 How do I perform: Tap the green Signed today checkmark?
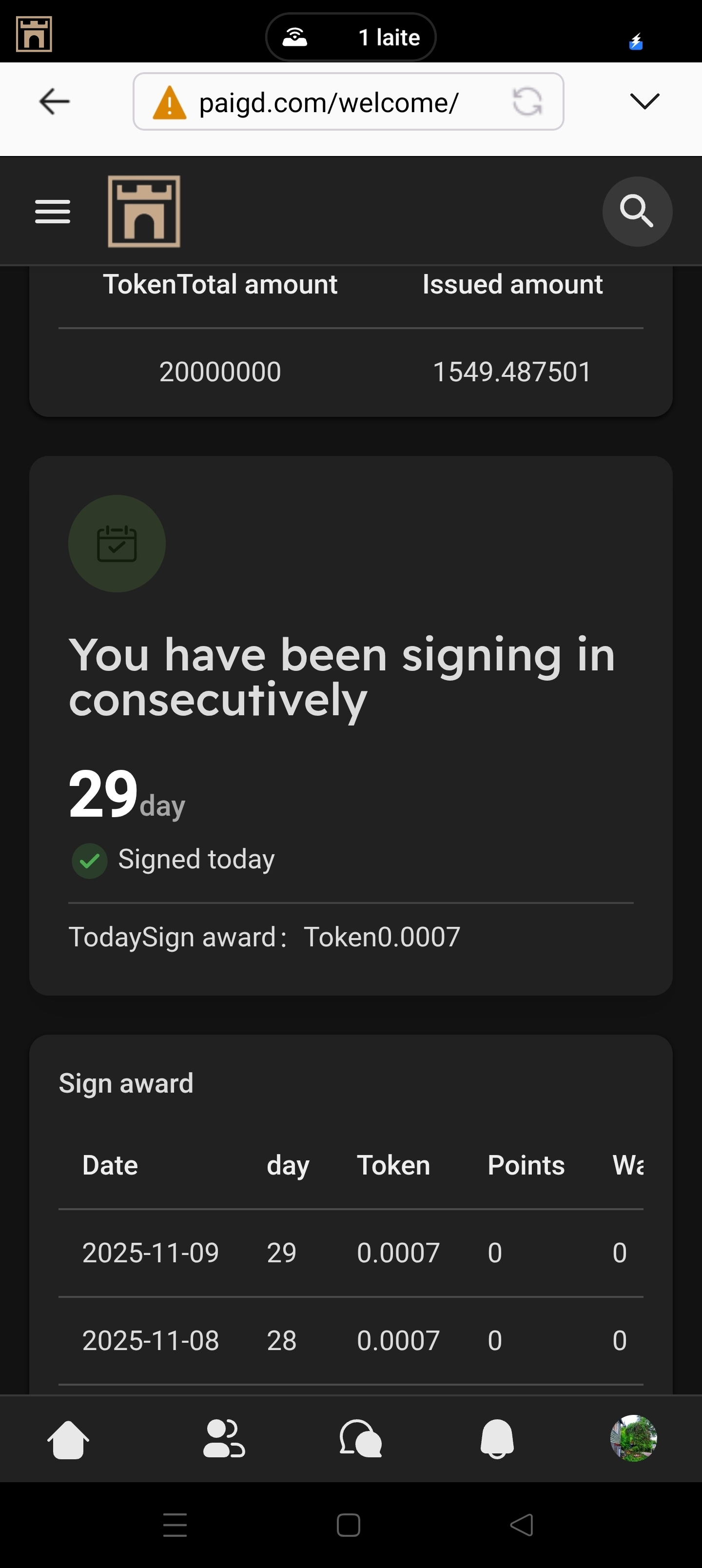[x=90, y=861]
